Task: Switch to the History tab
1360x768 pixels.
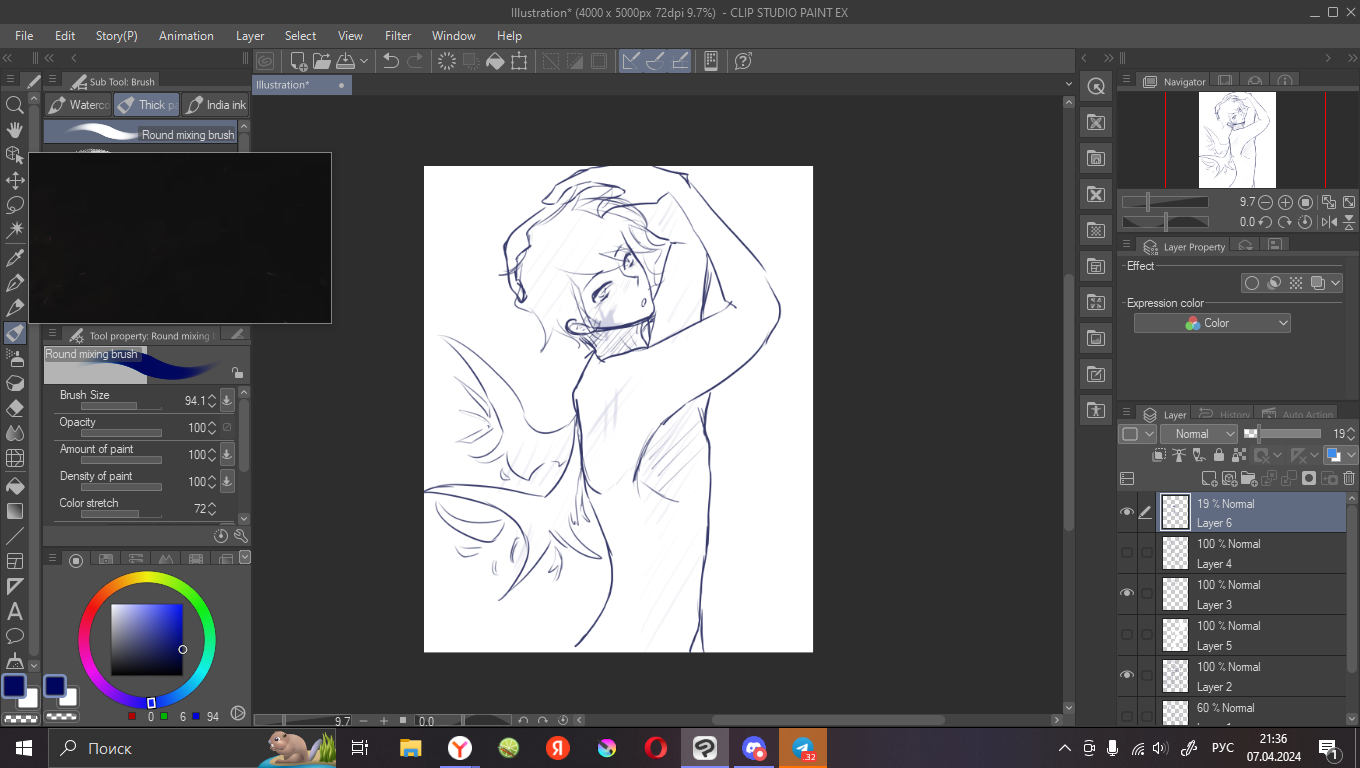Action: 1224,414
